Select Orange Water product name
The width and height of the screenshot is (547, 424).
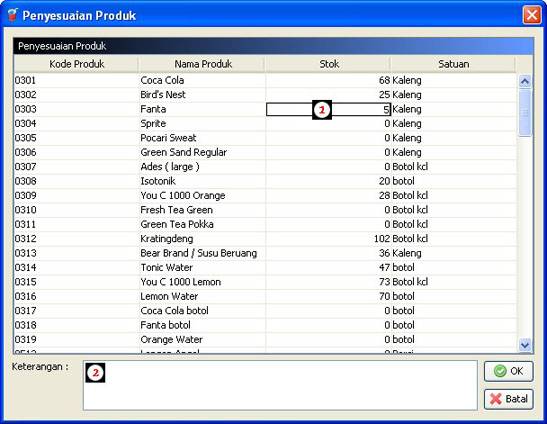tap(171, 340)
